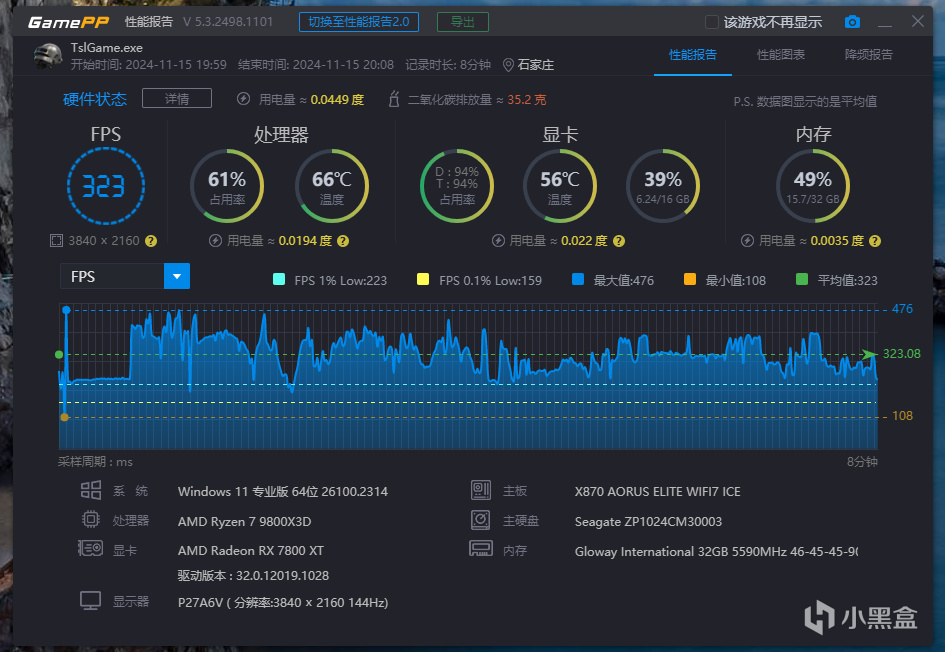This screenshot has height=652, width=945.
Task: Click the 323.08 average value label
Action: pyautogui.click(x=902, y=354)
